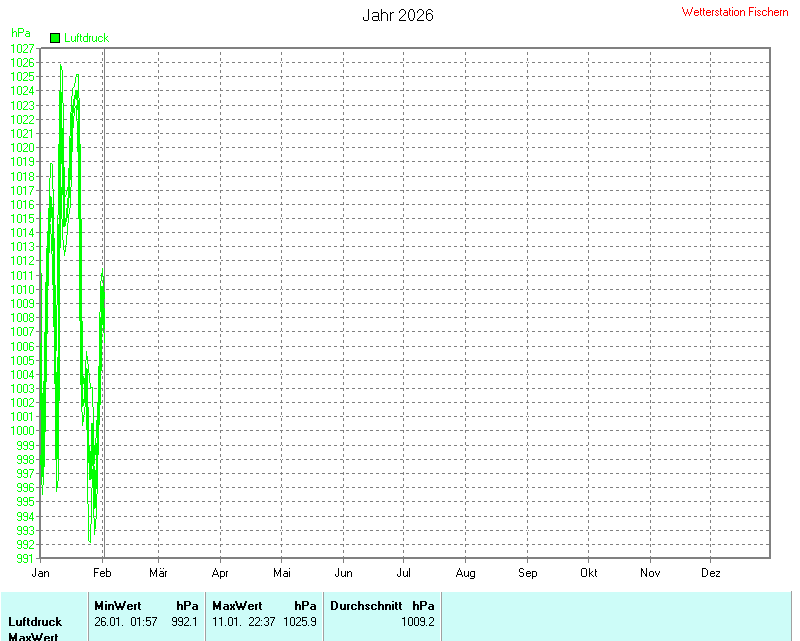This screenshot has width=800, height=641.
Task: Click the Jahr 2026 chart title
Action: [x=397, y=16]
